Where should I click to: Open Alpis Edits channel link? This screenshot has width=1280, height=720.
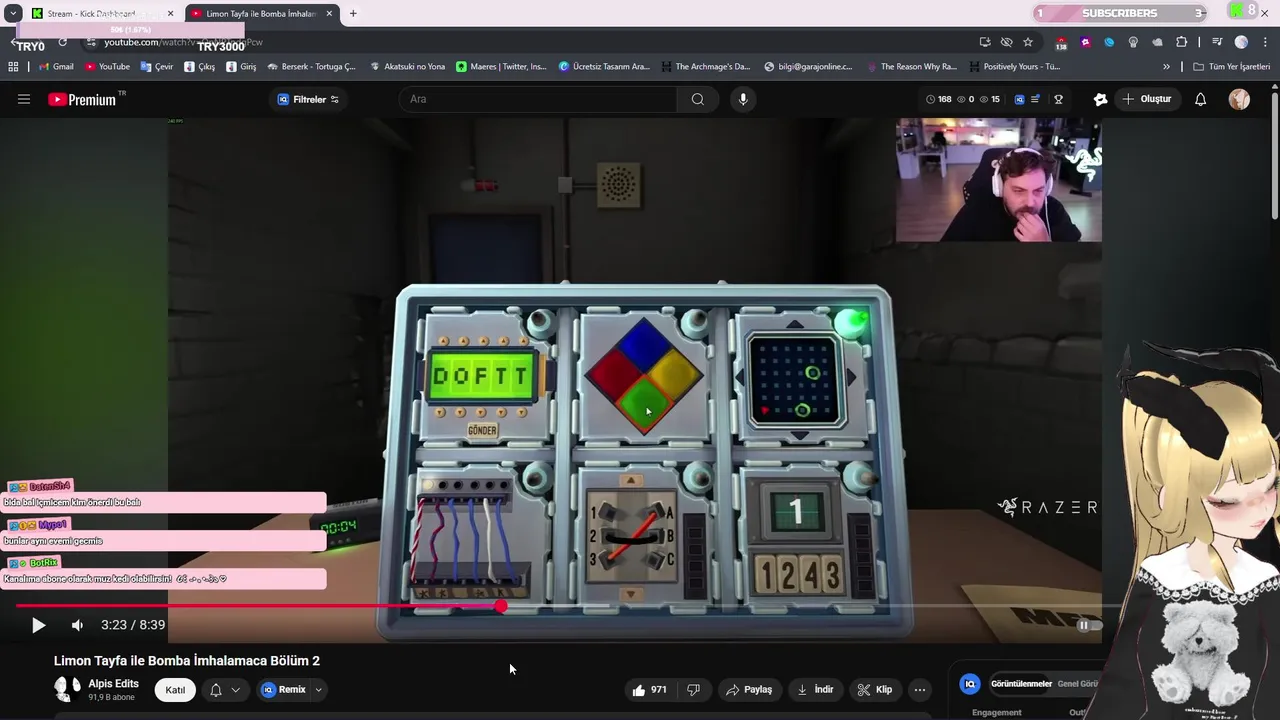113,683
